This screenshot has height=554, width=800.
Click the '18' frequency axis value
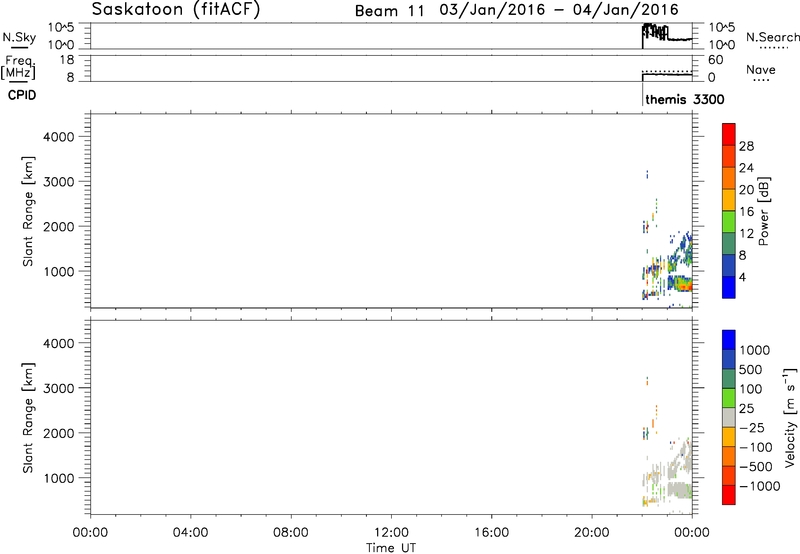coord(67,60)
